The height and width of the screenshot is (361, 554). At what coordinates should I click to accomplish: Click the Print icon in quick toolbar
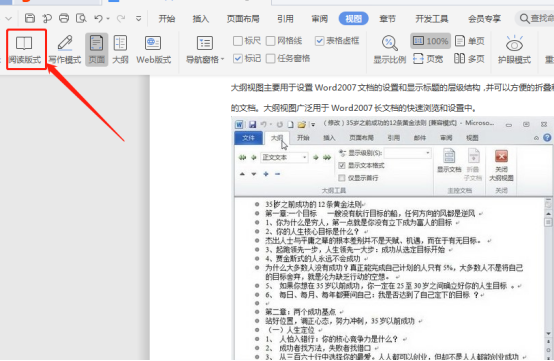tap(64, 18)
